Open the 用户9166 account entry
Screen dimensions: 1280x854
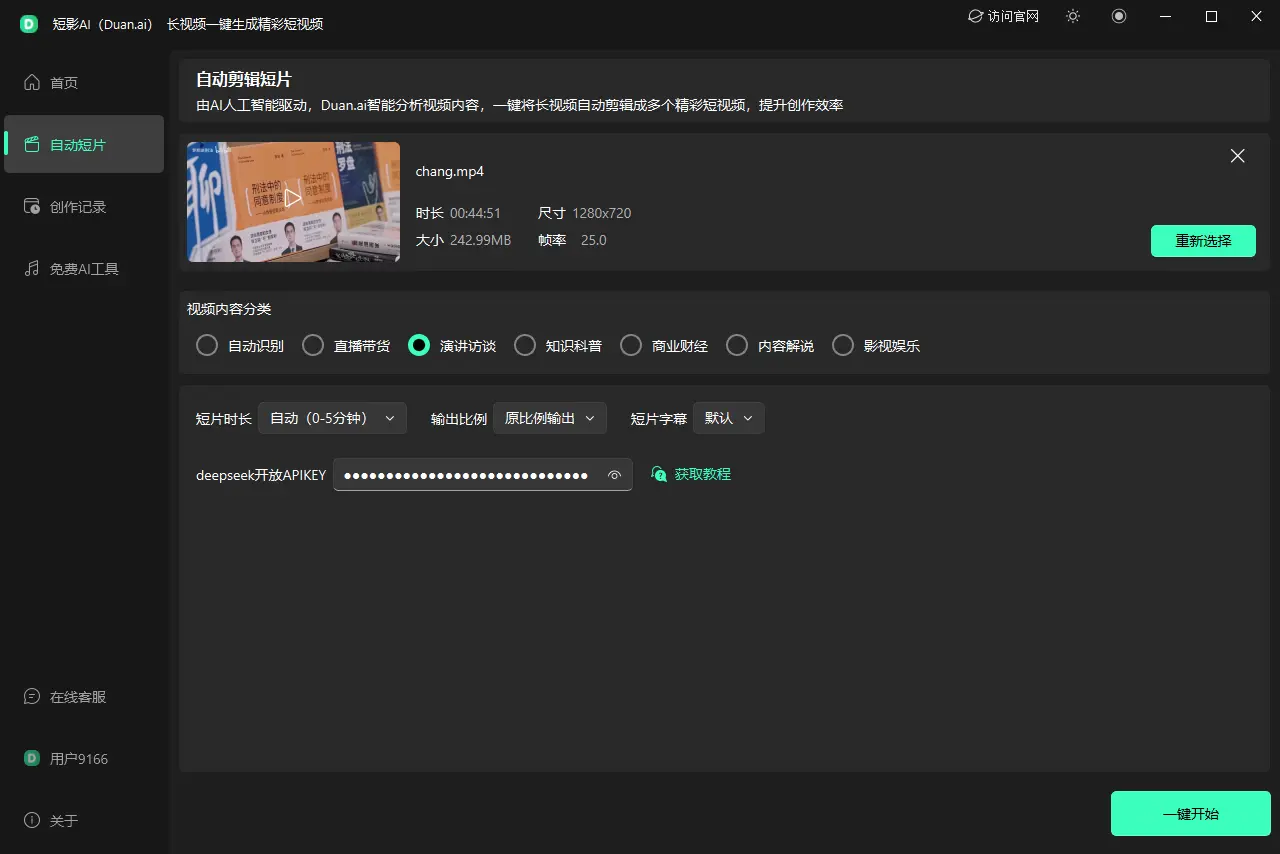point(84,759)
